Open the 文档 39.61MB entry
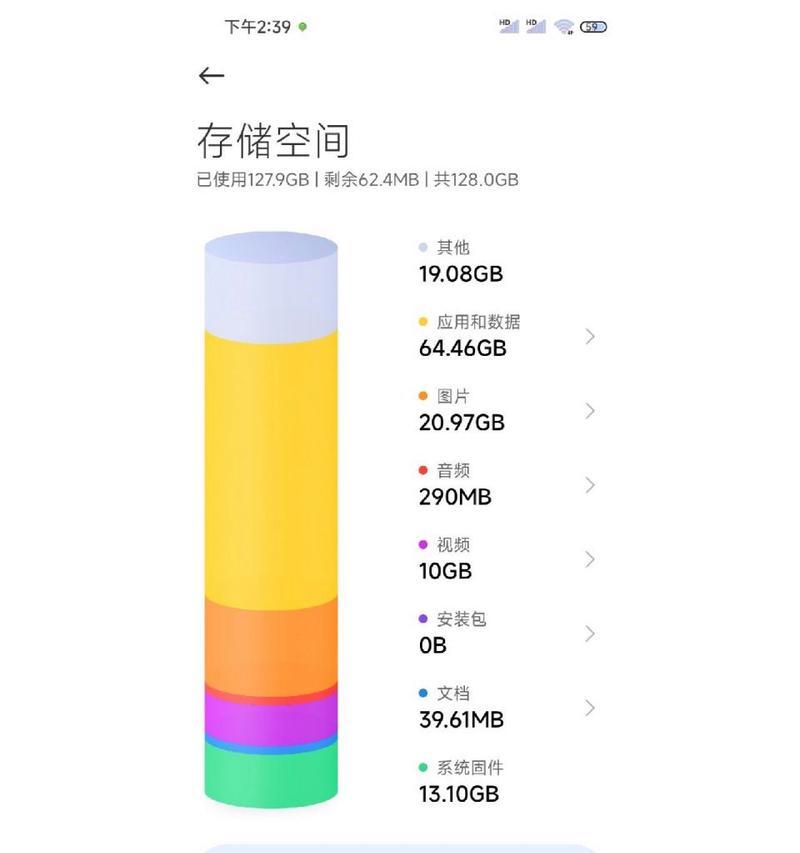 507,708
